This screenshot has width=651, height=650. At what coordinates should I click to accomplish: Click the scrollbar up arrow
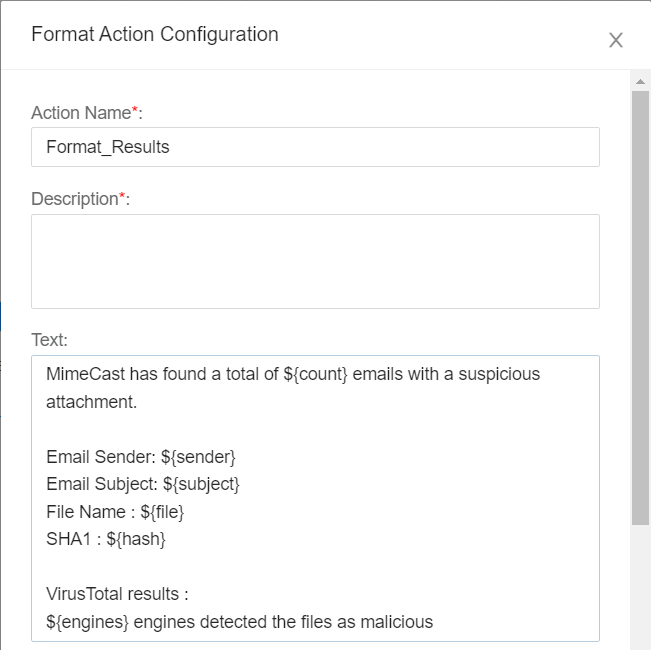641,80
